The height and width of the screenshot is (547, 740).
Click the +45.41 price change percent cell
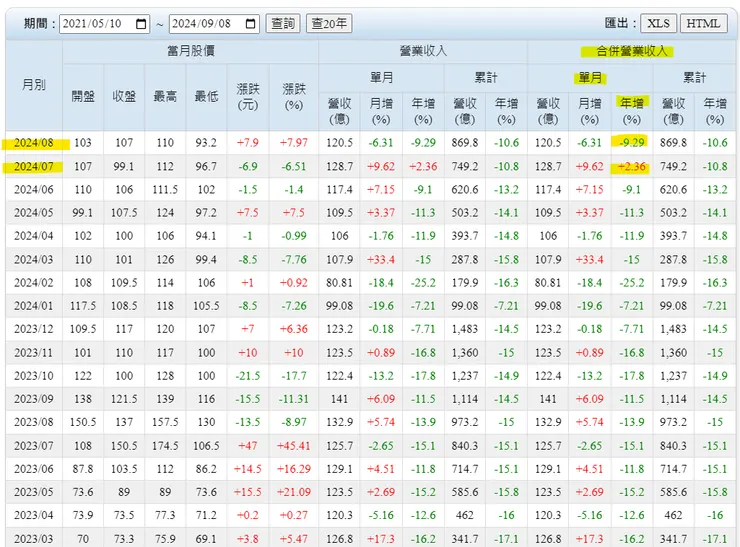294,446
